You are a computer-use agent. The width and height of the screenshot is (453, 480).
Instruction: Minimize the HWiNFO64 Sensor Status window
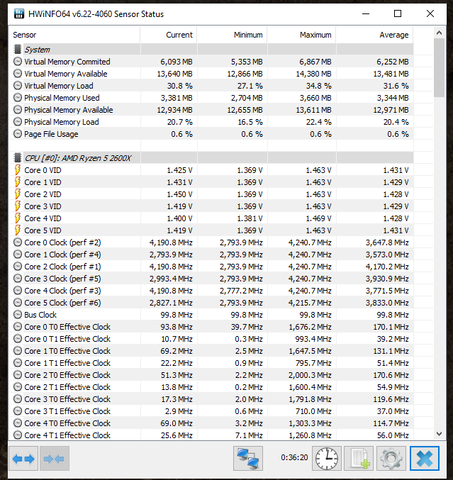366,14
